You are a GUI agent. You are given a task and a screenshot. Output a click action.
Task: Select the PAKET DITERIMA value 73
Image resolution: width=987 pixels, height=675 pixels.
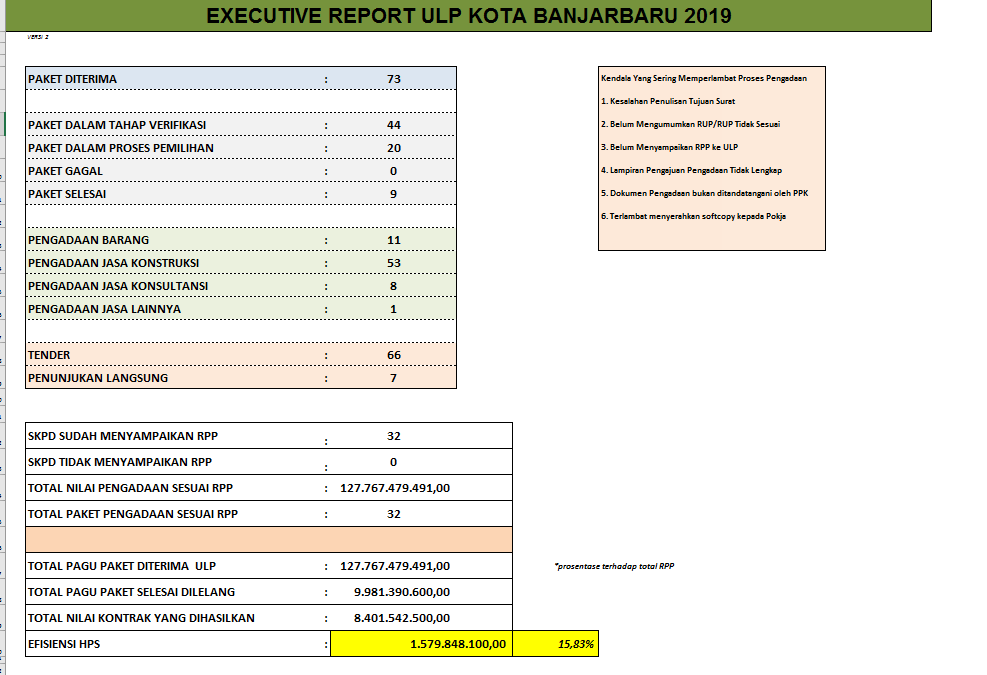point(394,79)
